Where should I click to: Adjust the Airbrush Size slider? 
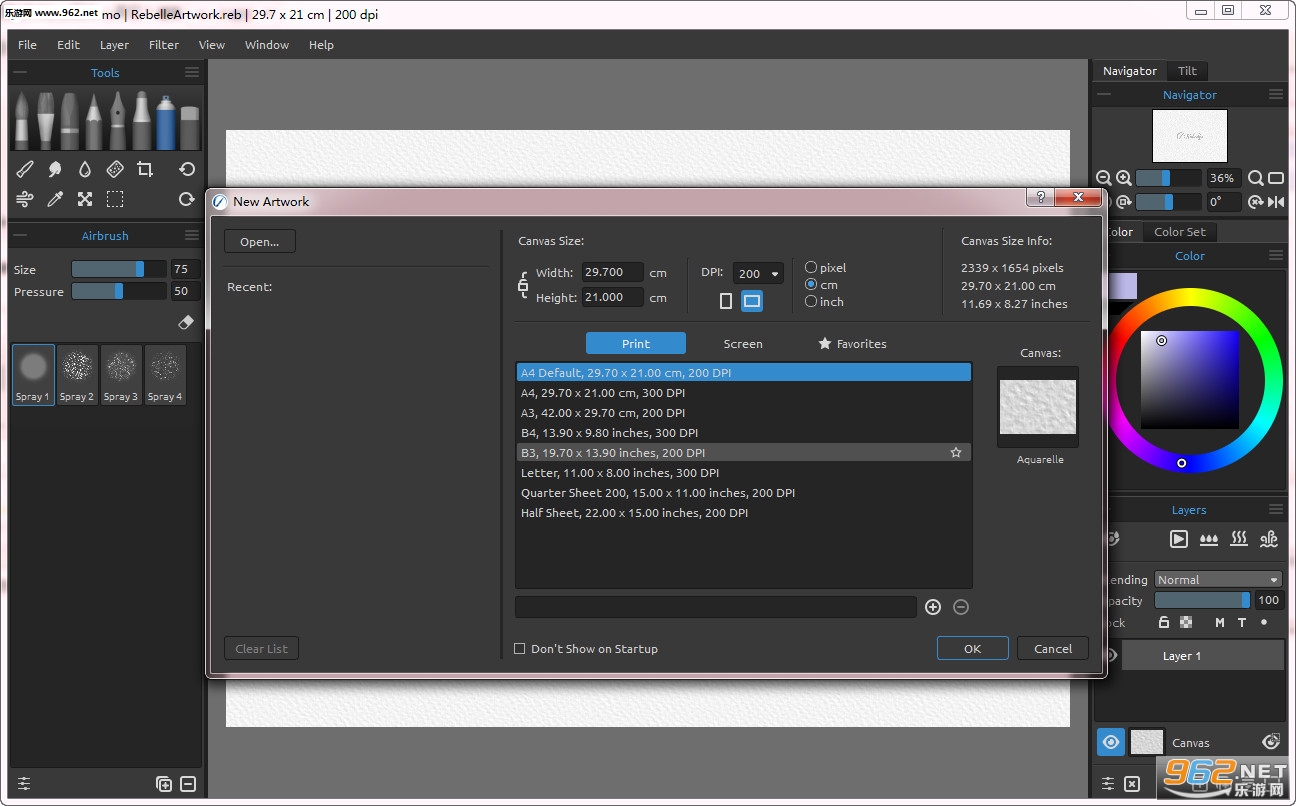118,269
